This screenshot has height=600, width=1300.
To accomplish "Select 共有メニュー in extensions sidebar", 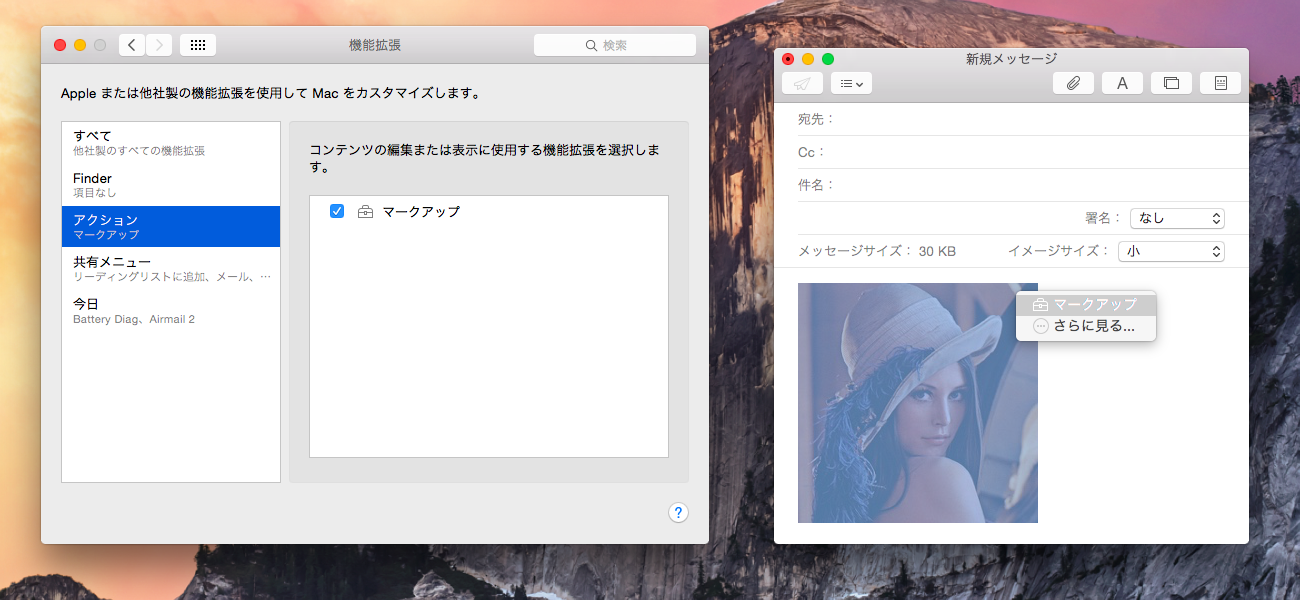I will (171, 268).
